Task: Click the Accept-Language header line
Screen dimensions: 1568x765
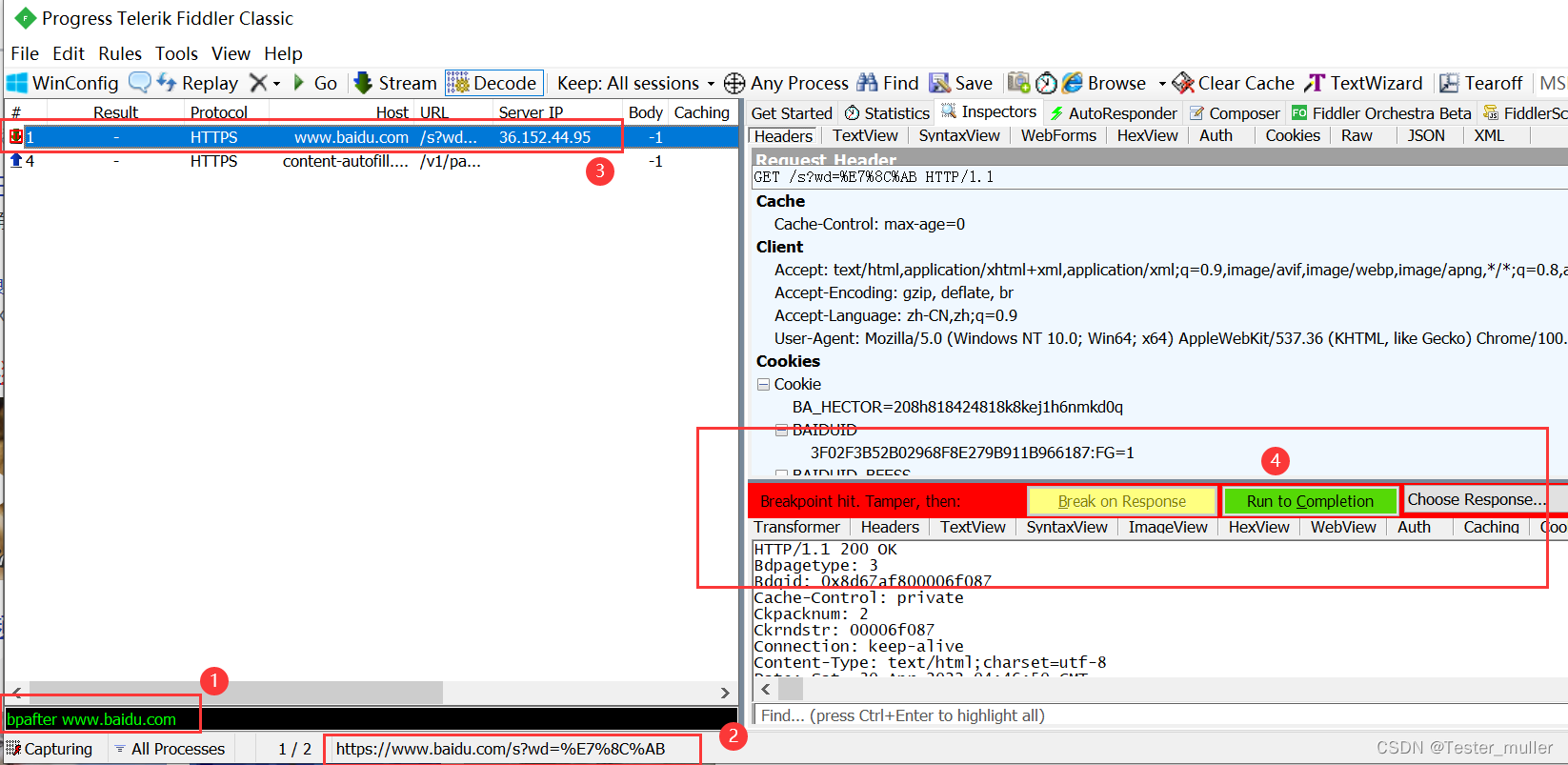Action: coord(895,315)
